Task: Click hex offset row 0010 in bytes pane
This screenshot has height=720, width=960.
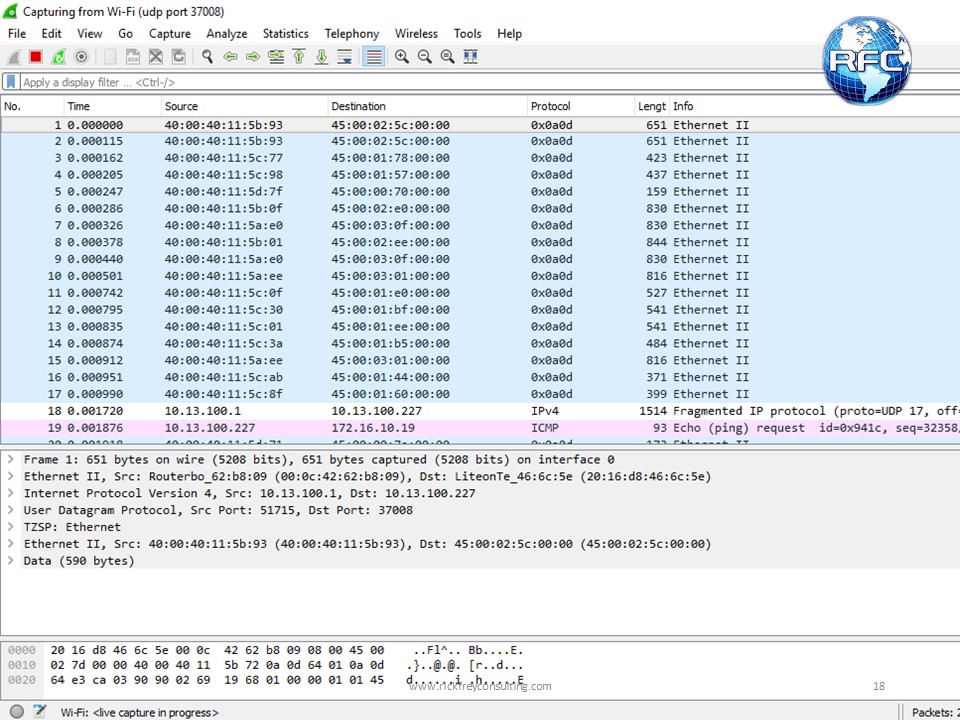Action: [x=22, y=665]
